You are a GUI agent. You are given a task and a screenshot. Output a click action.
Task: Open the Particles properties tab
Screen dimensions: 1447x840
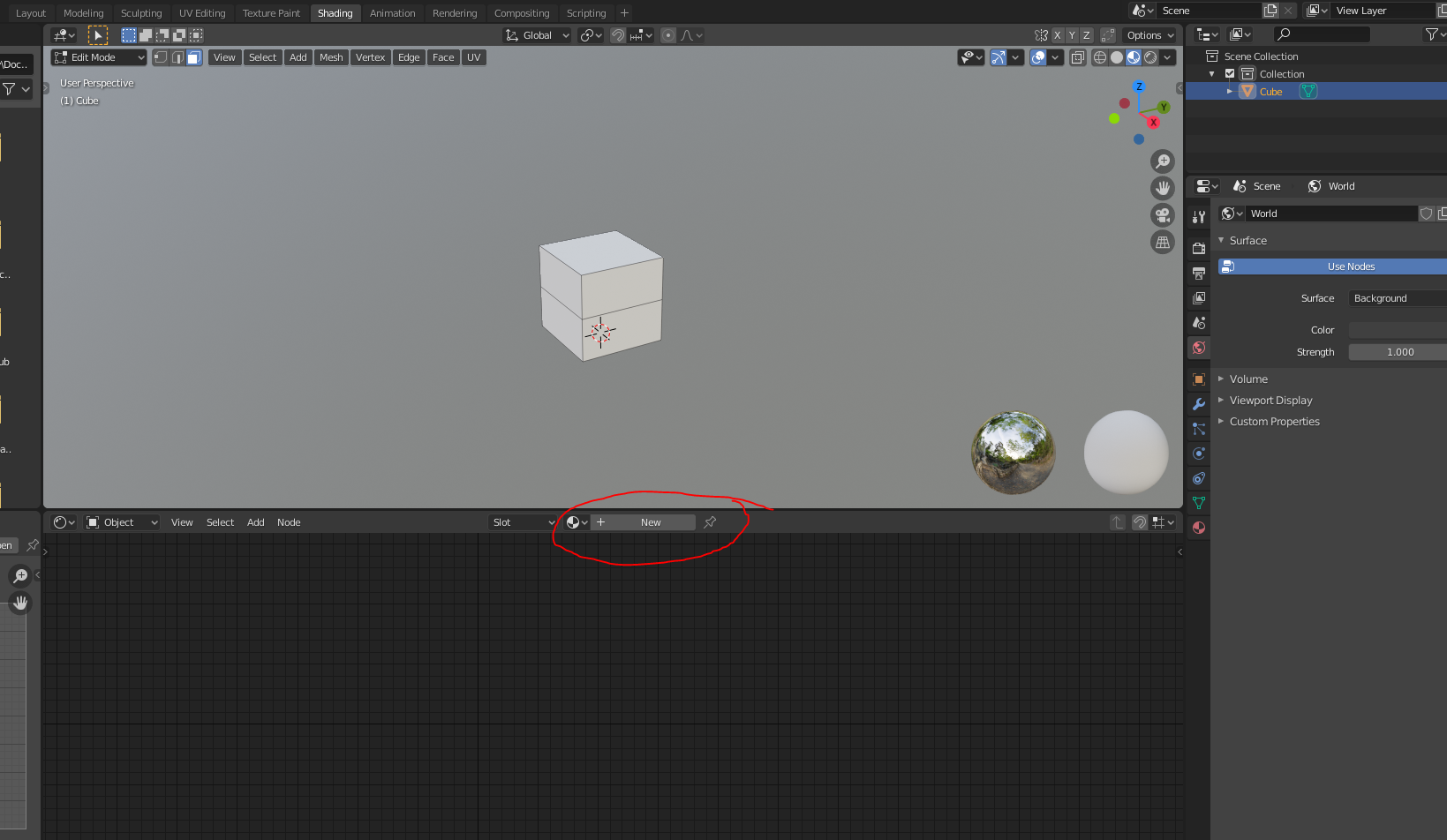(1199, 429)
